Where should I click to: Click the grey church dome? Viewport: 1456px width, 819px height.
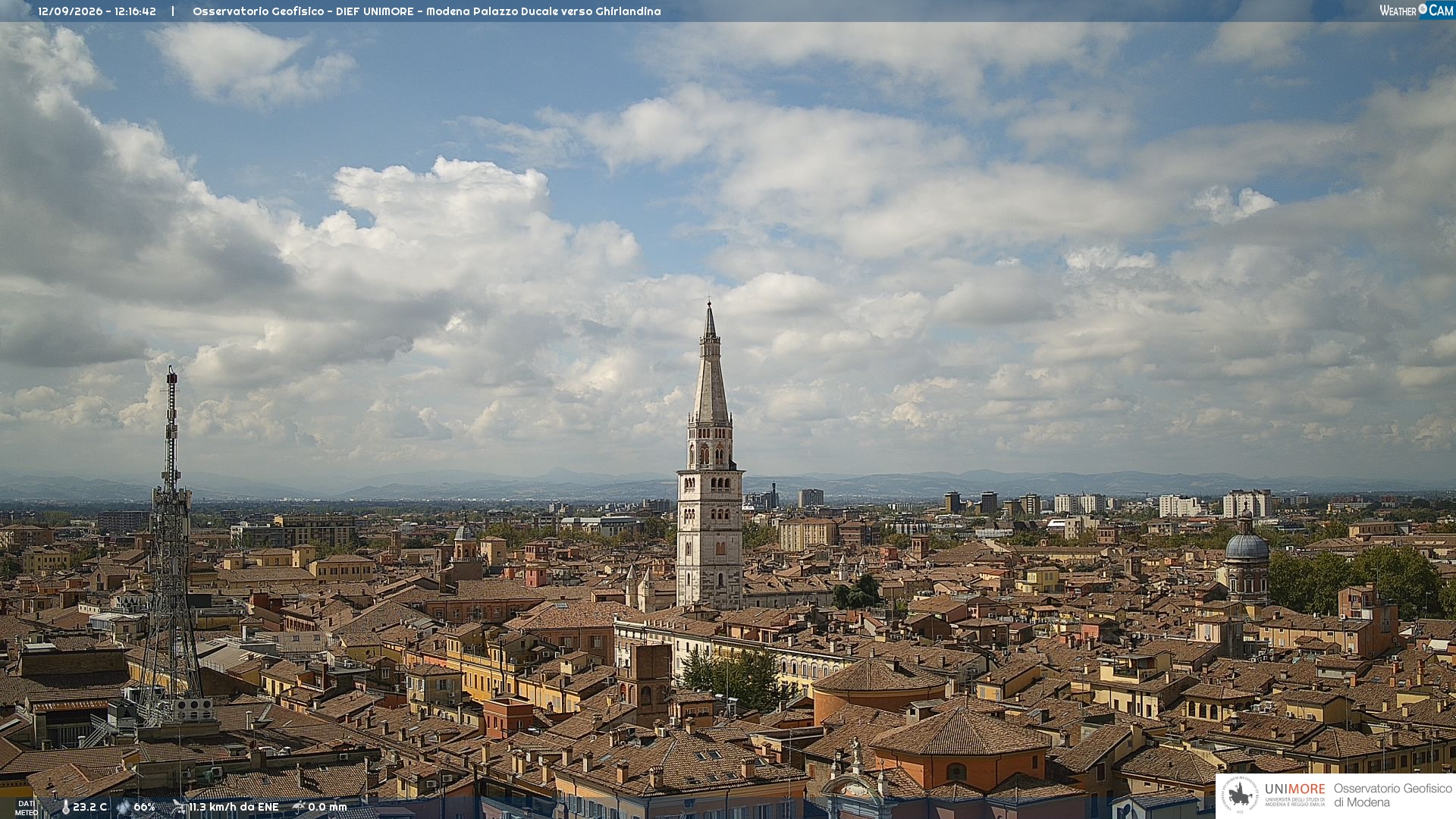click(x=1247, y=544)
